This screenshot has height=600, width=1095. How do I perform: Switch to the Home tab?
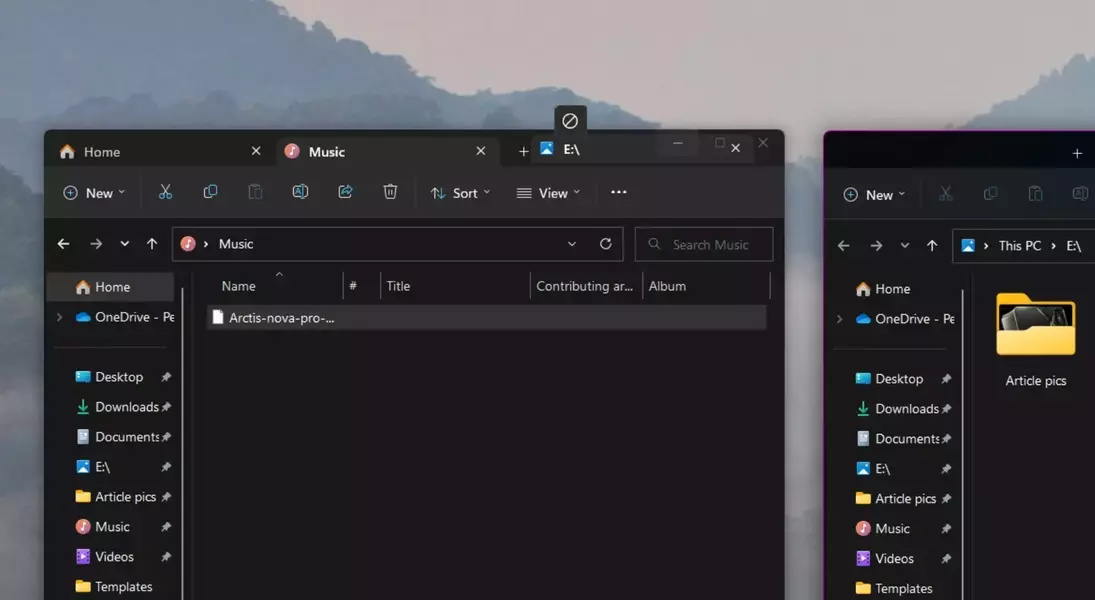pos(100,152)
